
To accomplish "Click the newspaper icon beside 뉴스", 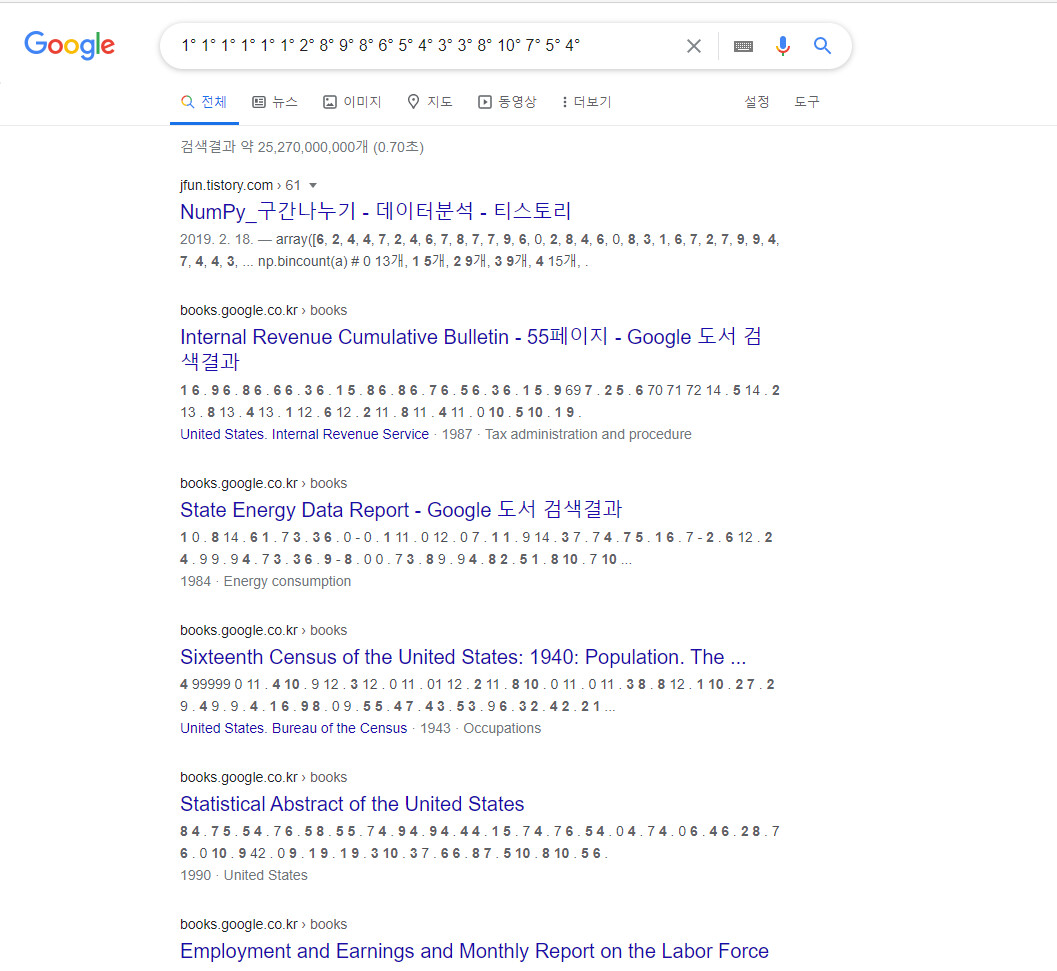I will (260, 101).
